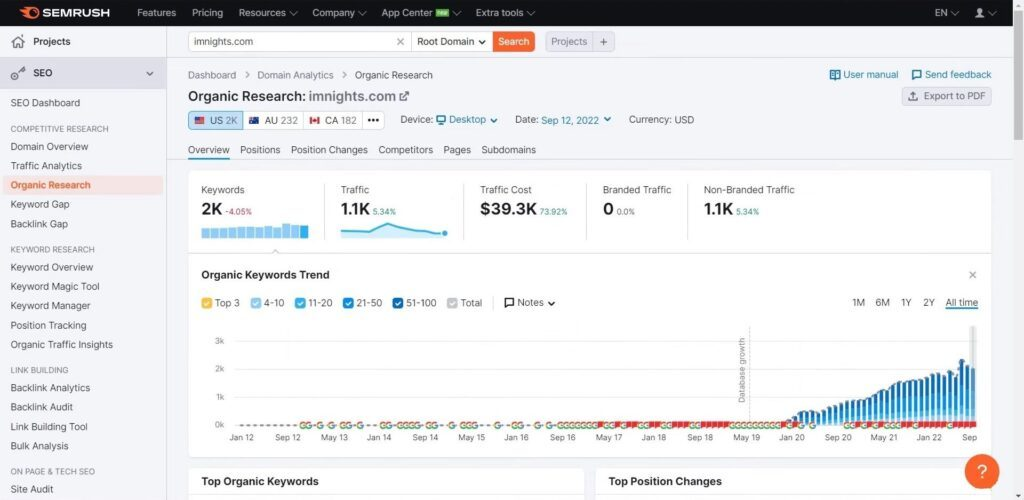Switch to the Subdomains tab
Viewport: 1024px width, 500px height.
tap(509, 149)
